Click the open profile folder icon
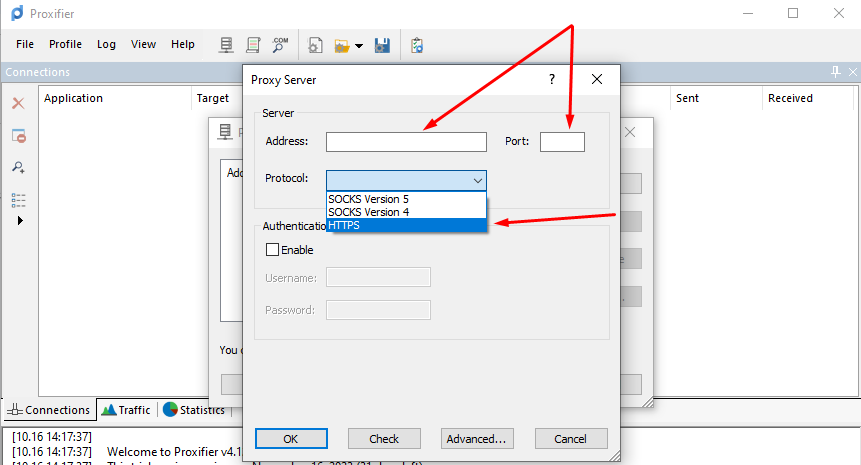Screen dimensions: 861x465 (342, 45)
